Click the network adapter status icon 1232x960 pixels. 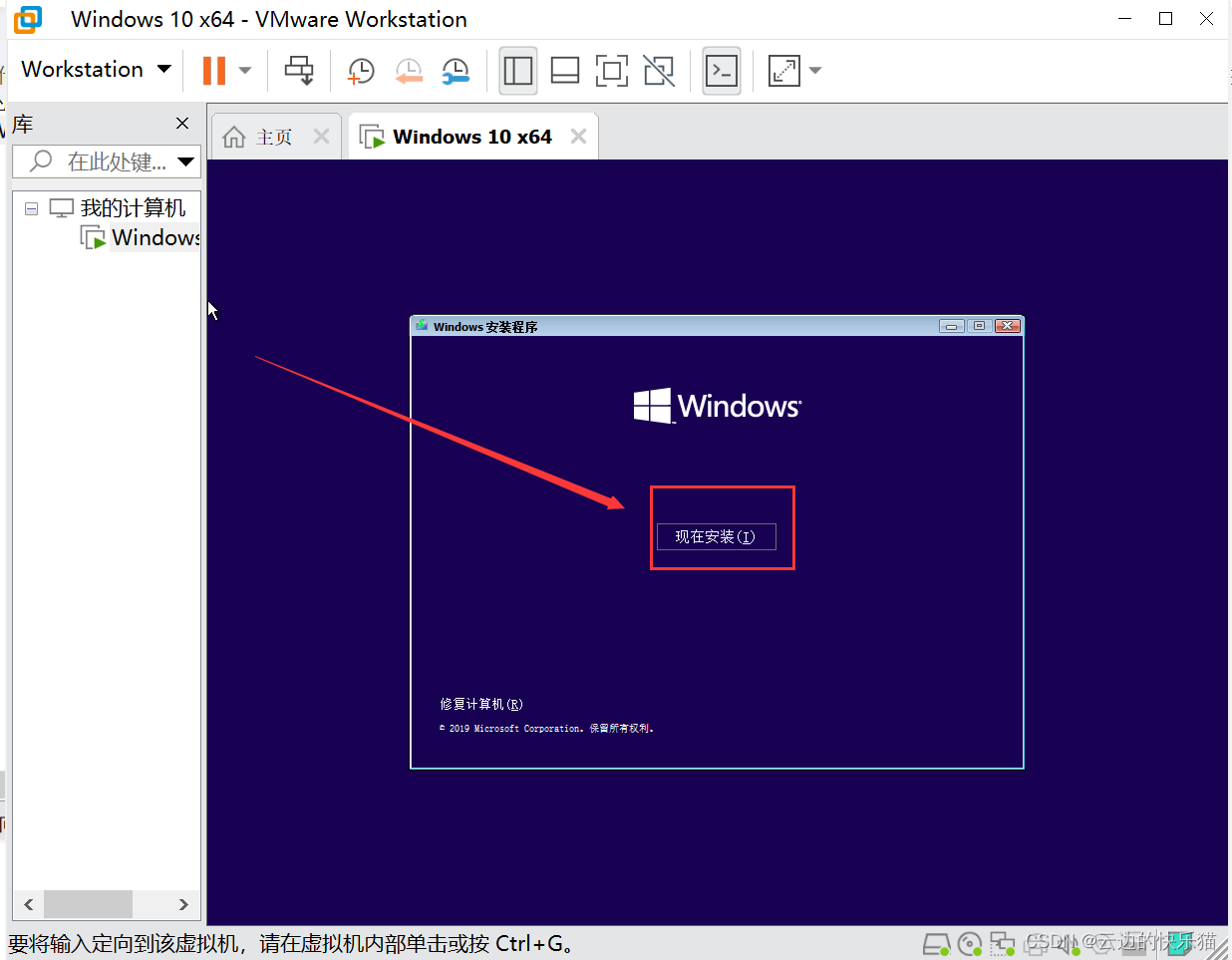(1003, 944)
